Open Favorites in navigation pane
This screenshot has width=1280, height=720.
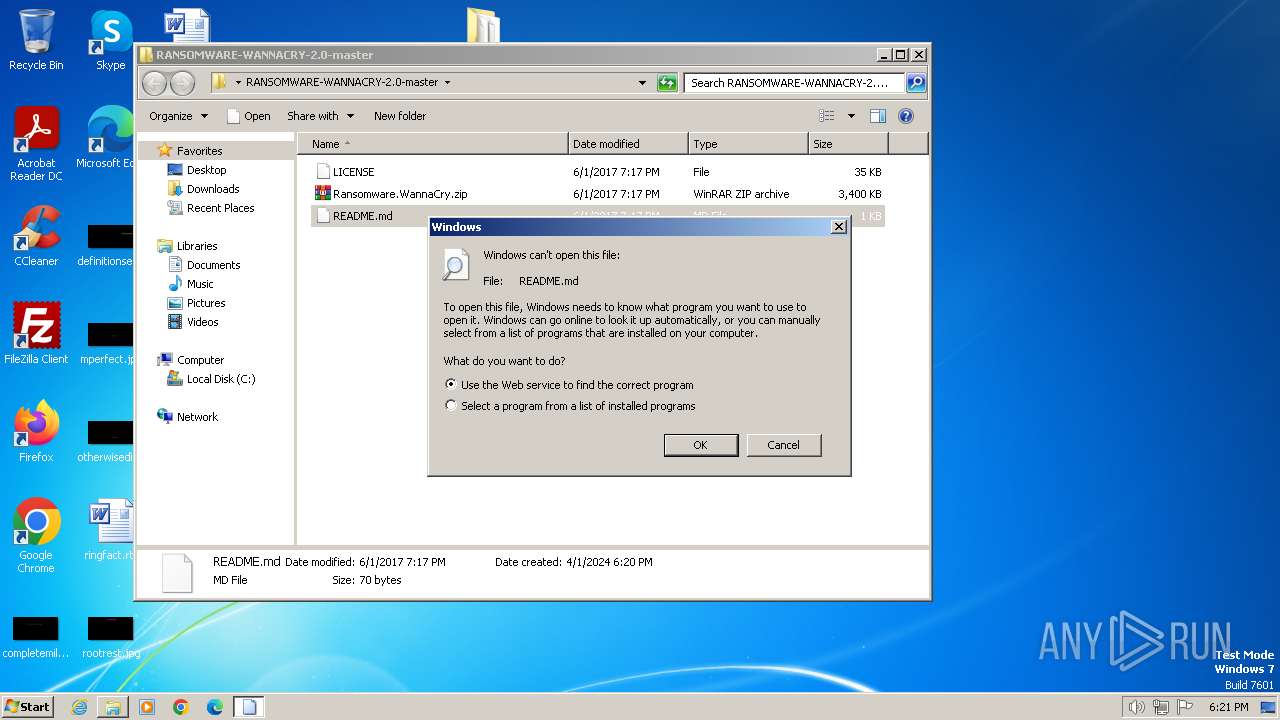coord(200,151)
